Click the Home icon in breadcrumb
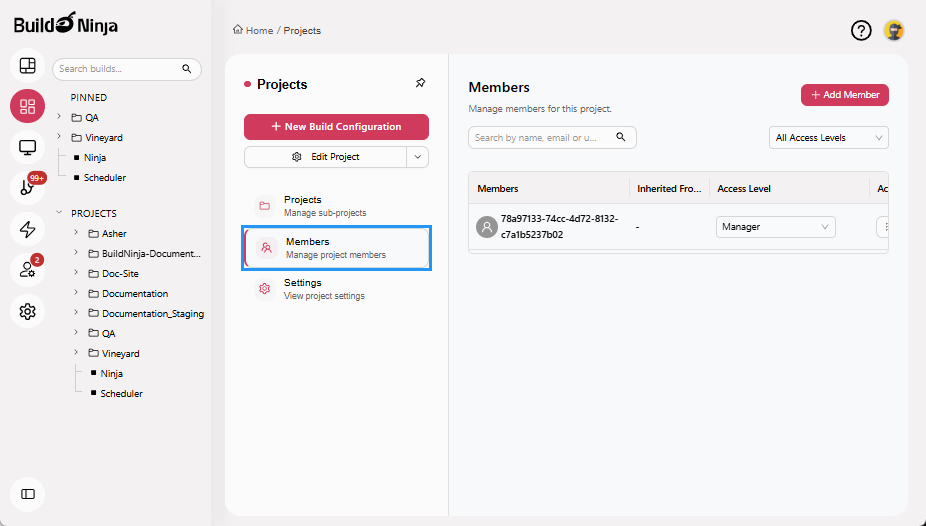Viewport: 926px width, 526px height. click(x=237, y=30)
